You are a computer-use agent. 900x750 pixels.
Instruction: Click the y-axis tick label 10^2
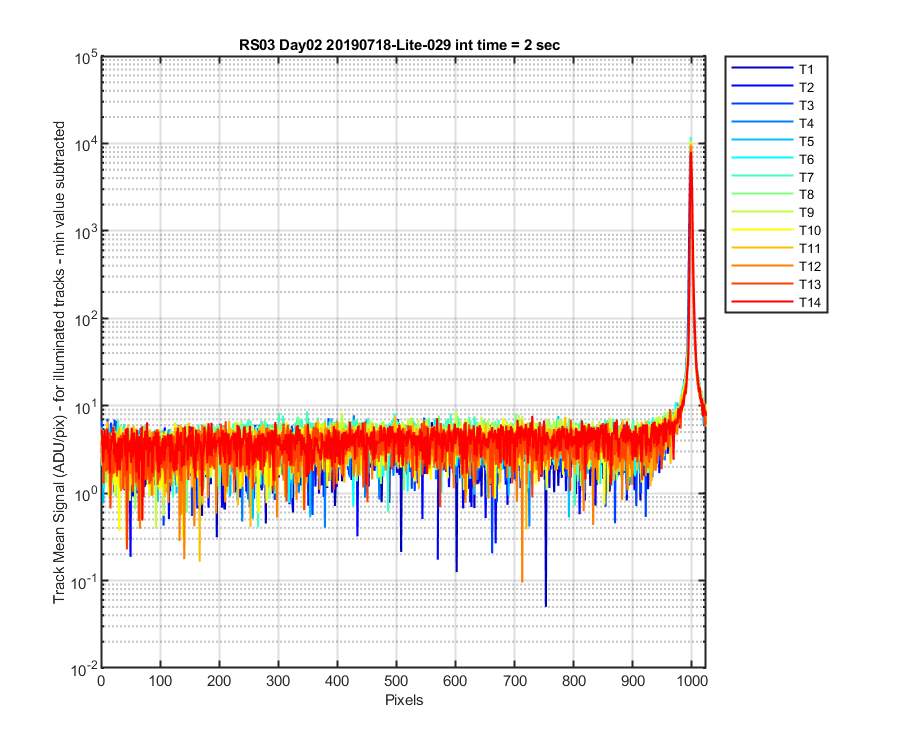pos(86,320)
